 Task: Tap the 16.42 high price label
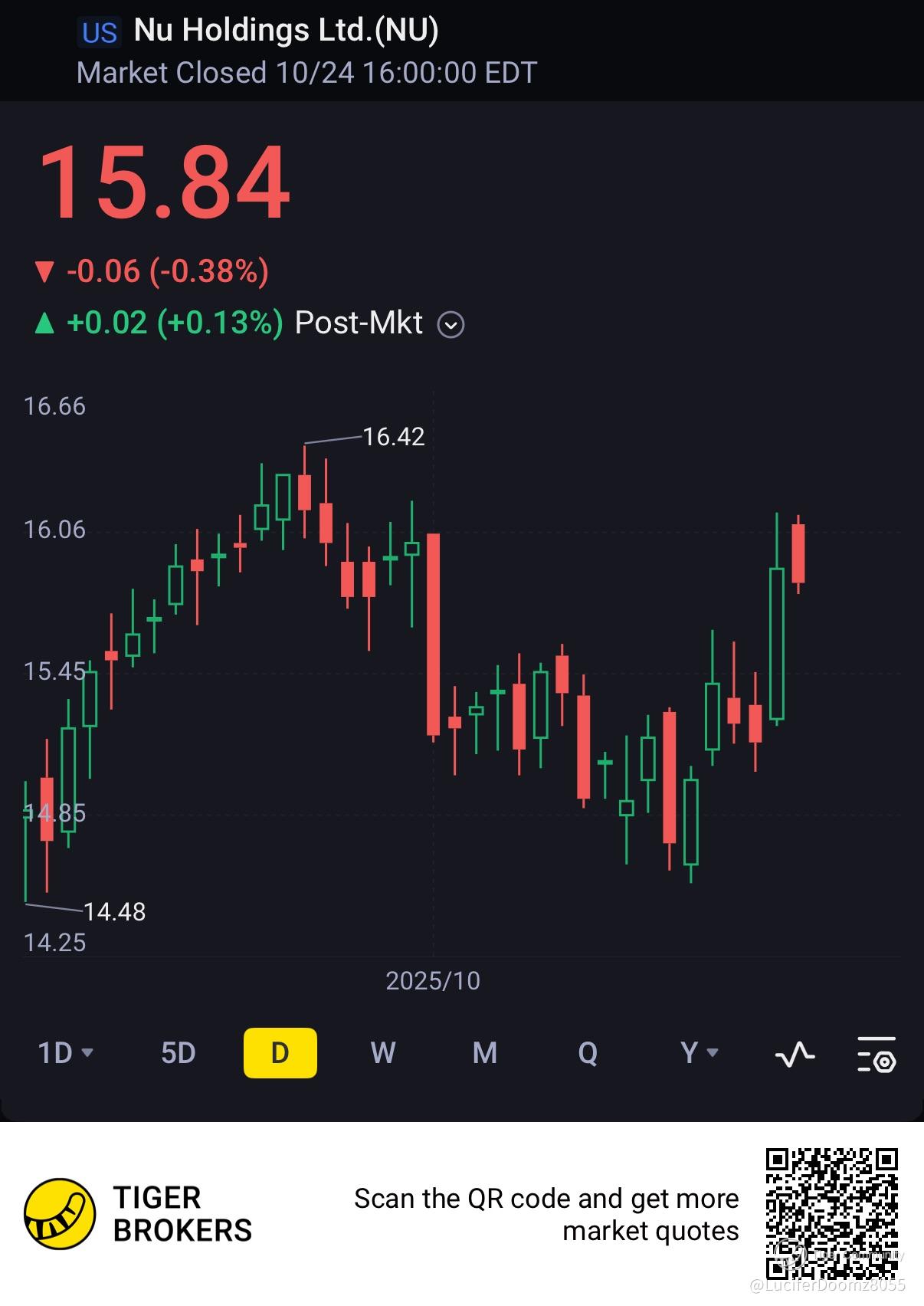393,437
